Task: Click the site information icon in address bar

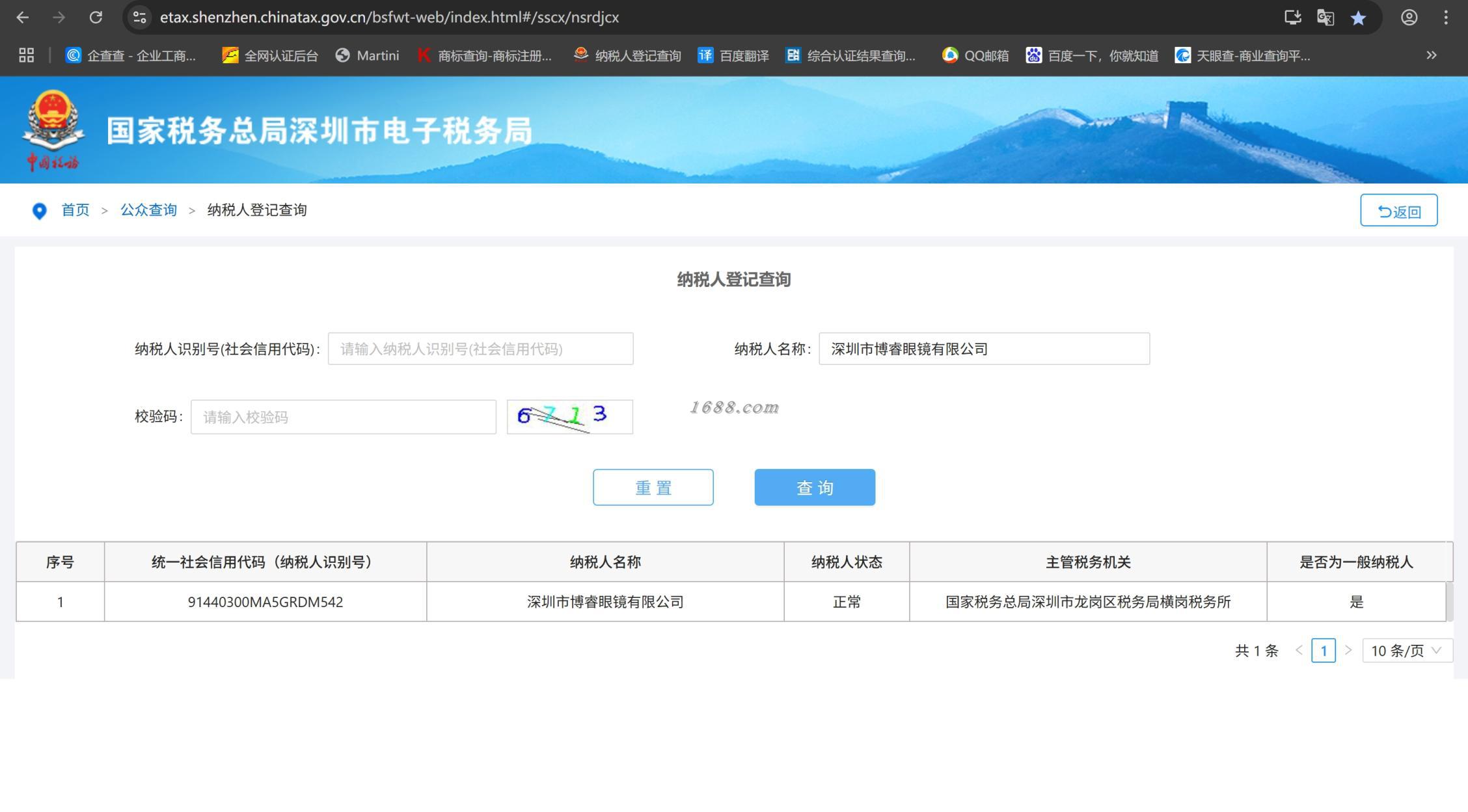Action: pos(139,18)
